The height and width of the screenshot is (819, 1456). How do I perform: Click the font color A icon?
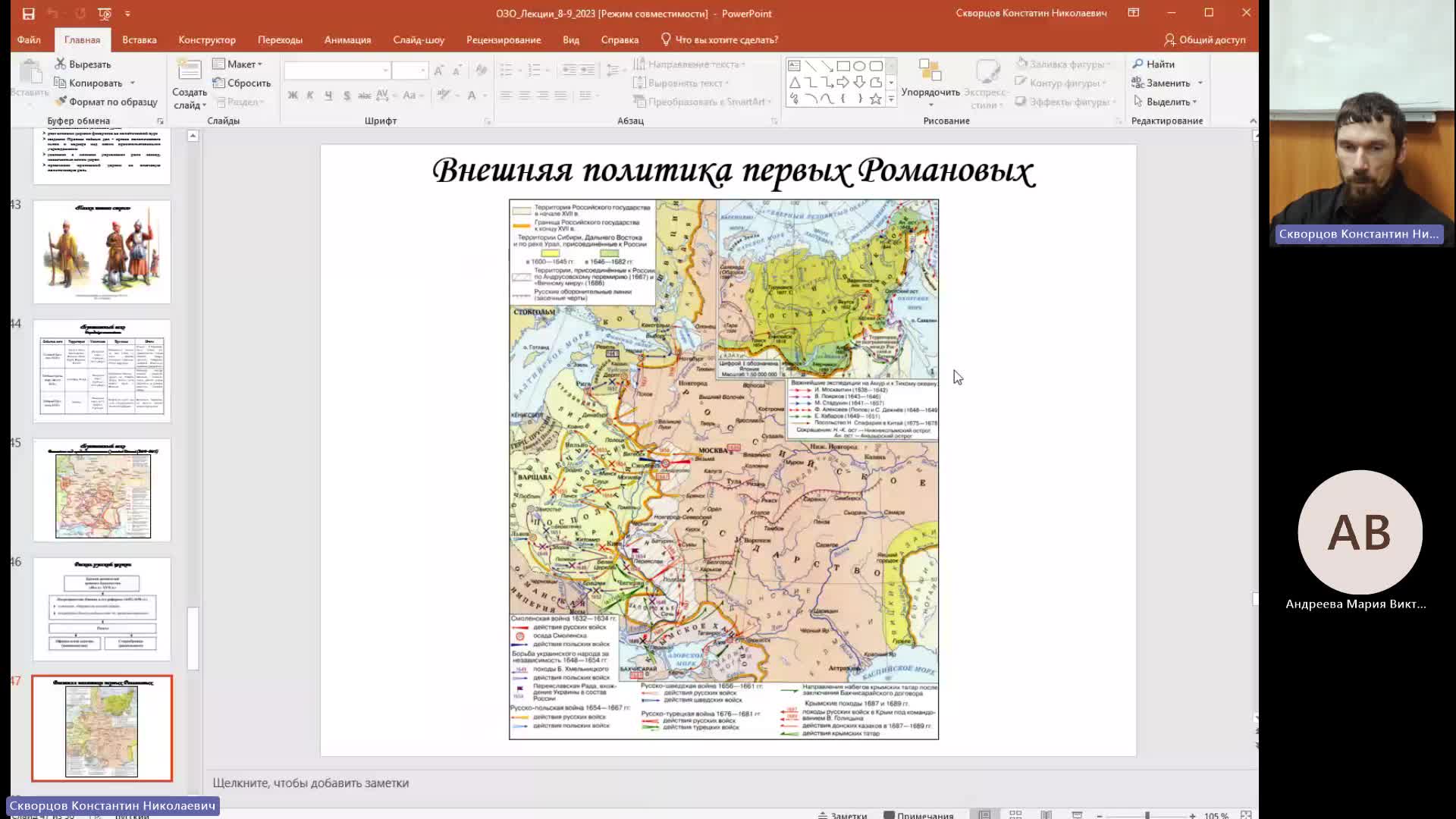point(472,96)
